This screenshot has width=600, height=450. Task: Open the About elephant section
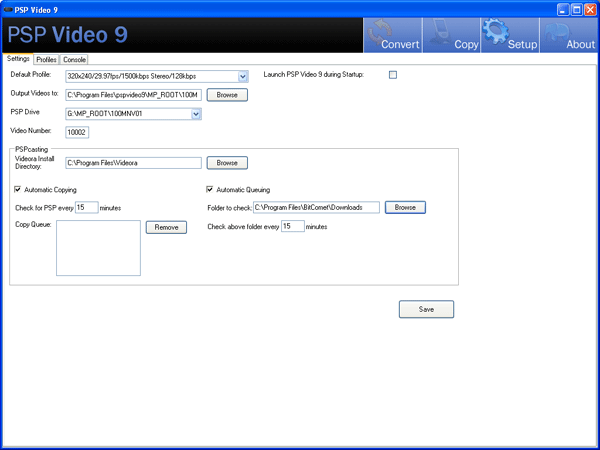tap(569, 35)
